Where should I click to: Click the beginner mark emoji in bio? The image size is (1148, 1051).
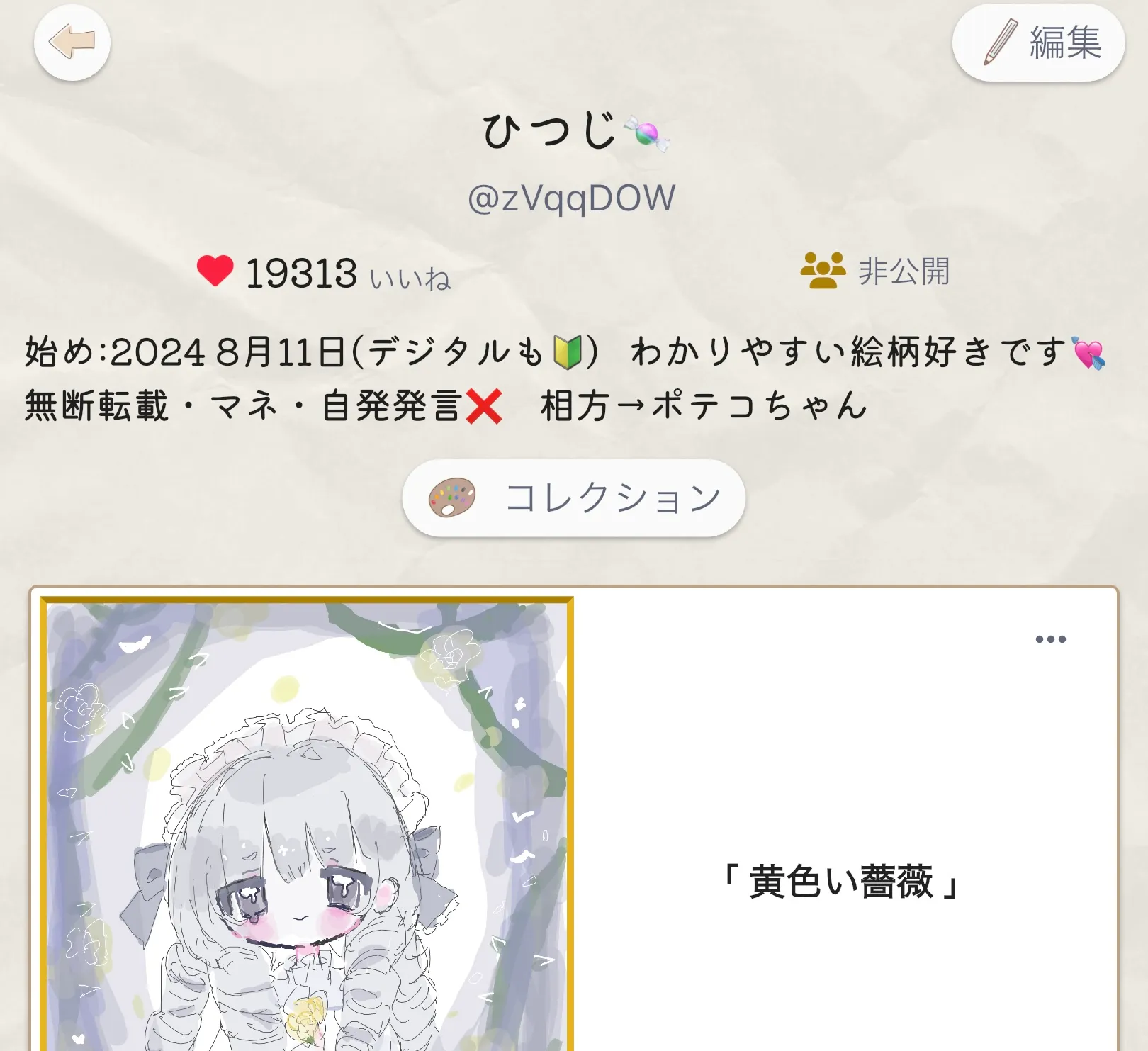[568, 352]
